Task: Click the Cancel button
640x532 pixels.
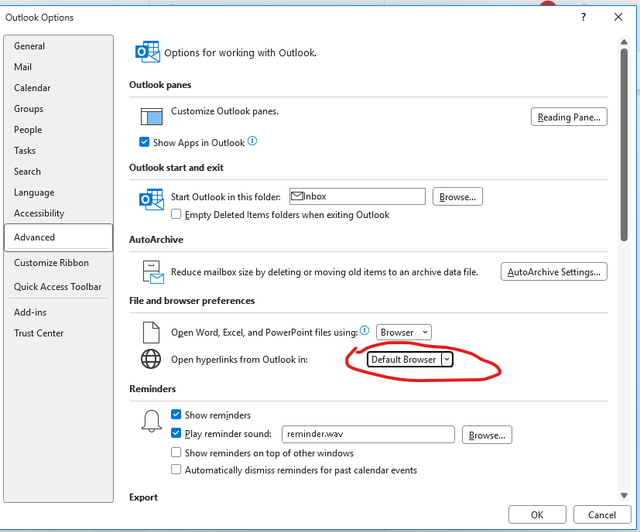Action: click(x=602, y=515)
